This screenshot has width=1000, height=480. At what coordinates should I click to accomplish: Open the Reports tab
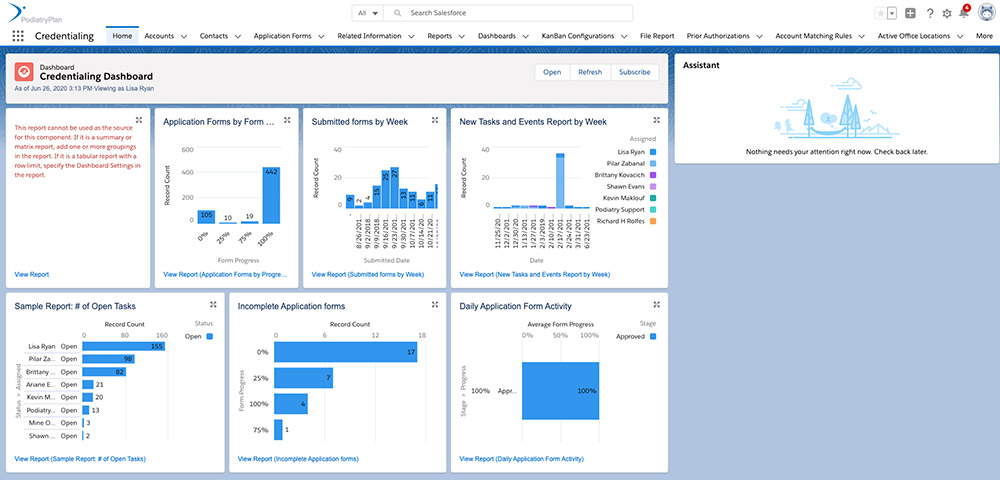point(439,36)
